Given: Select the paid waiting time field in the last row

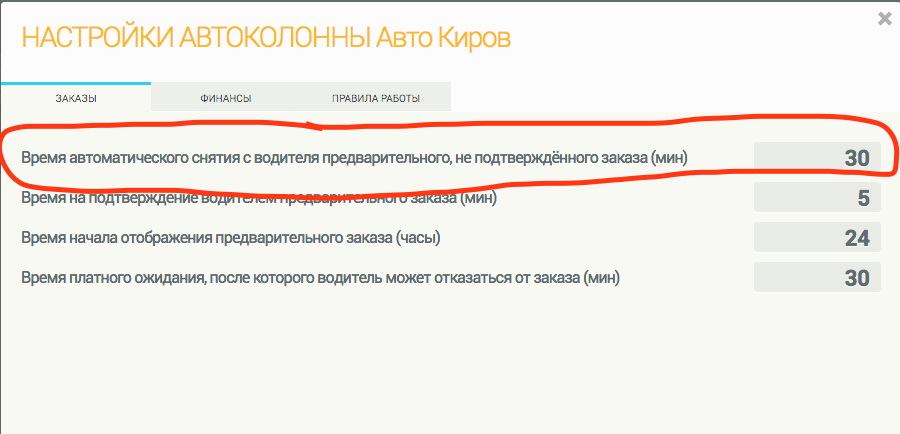Looking at the screenshot, I should tap(817, 278).
